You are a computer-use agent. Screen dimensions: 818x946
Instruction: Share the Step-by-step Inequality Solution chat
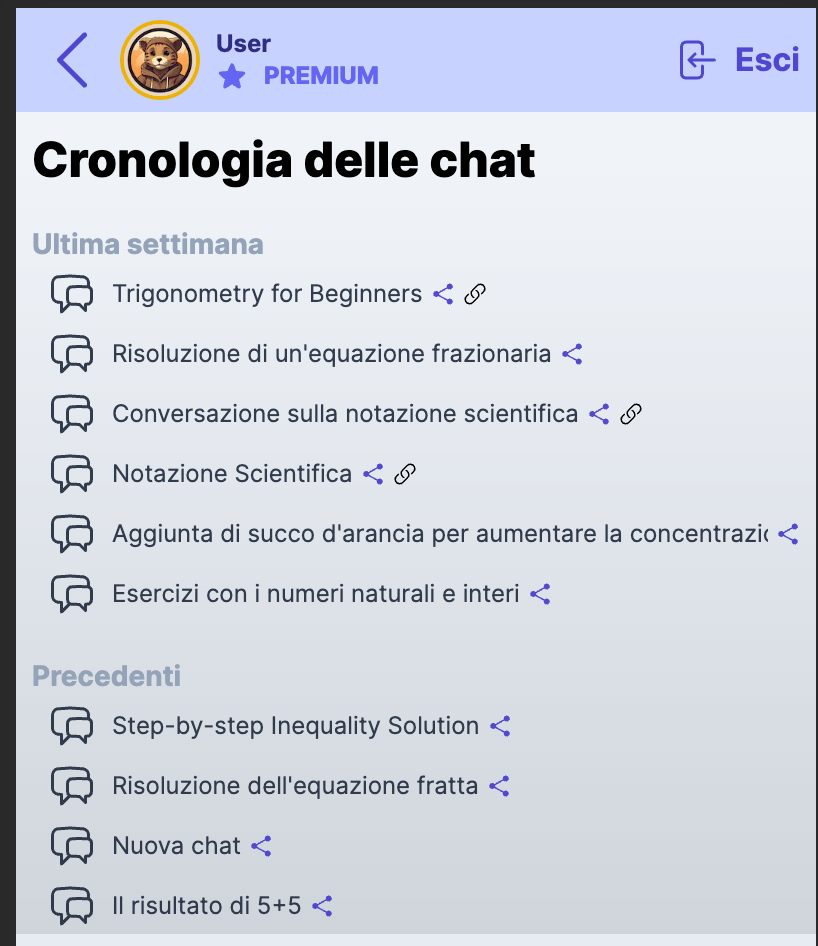[x=500, y=726]
